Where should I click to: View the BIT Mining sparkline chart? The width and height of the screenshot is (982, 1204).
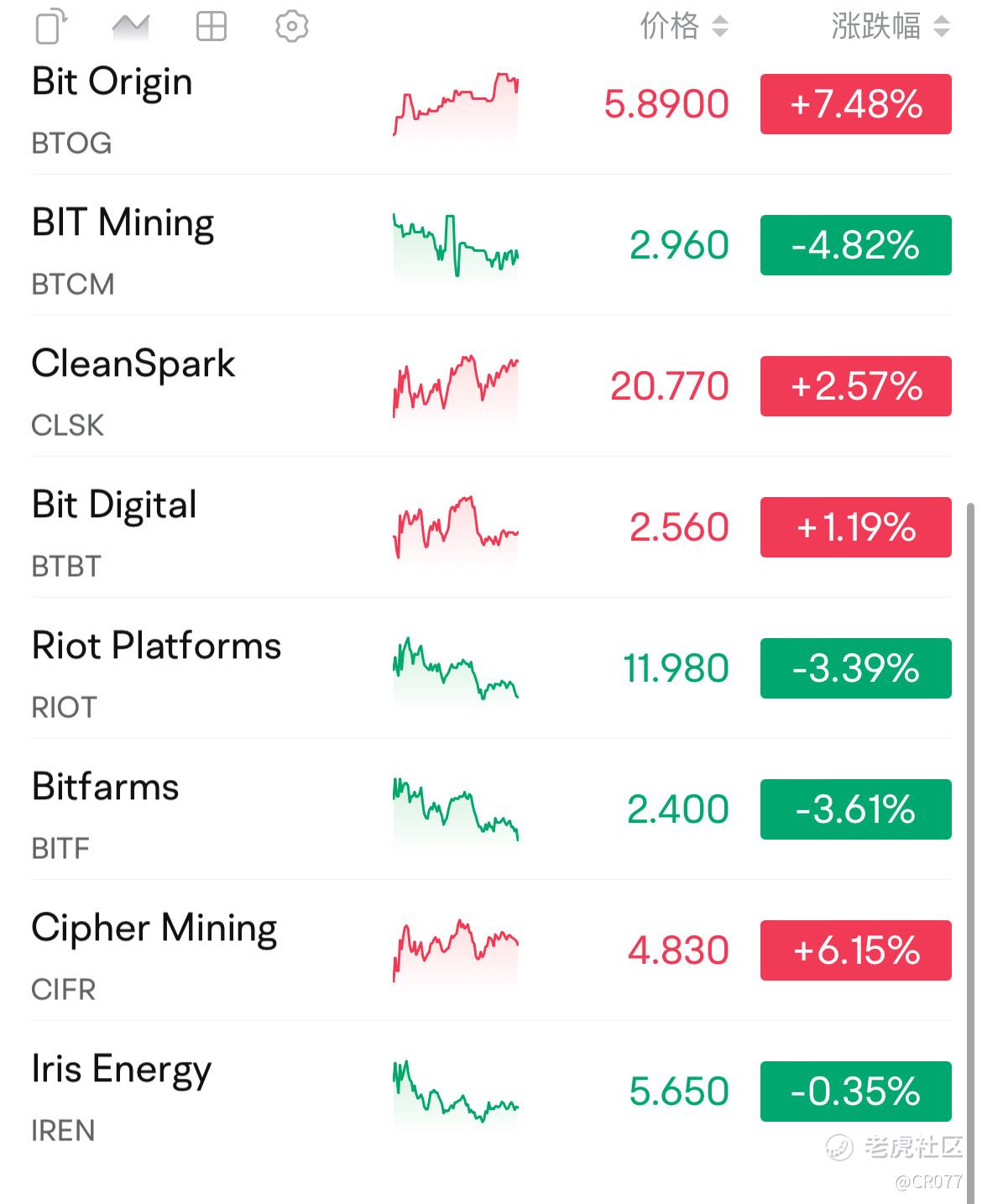(x=456, y=246)
